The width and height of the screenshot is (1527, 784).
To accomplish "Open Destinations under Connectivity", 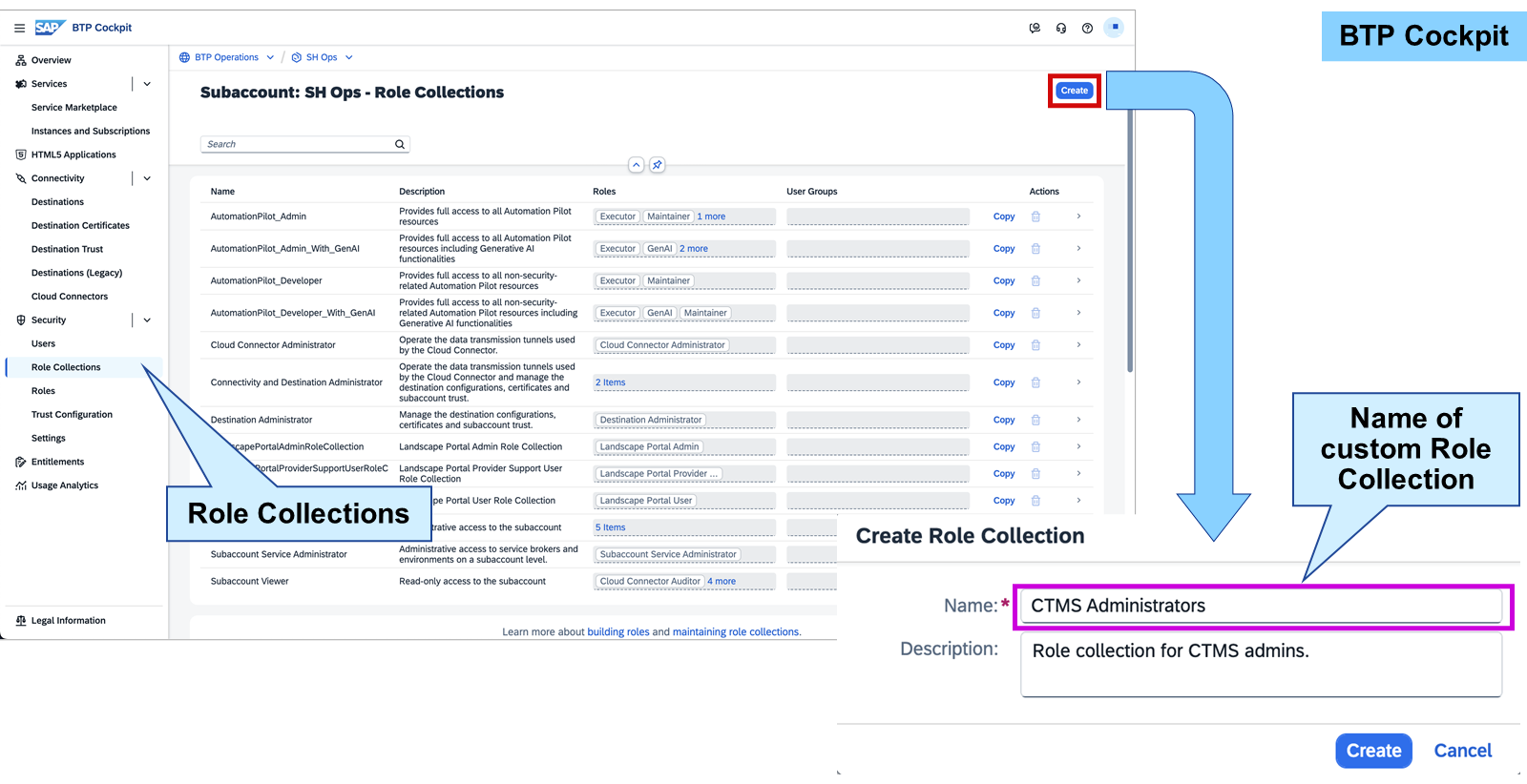I will click(57, 202).
